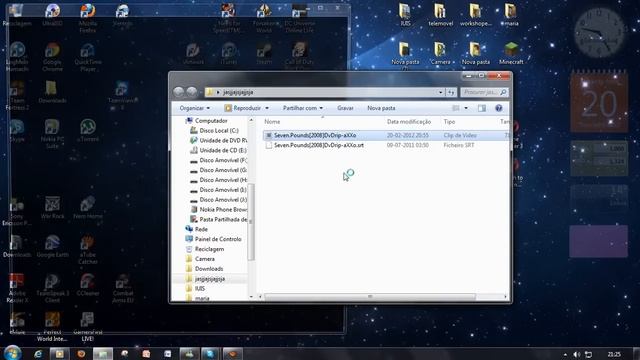The width and height of the screenshot is (640, 360).
Task: Launch iTunes from the desktop
Action: (x=229, y=53)
